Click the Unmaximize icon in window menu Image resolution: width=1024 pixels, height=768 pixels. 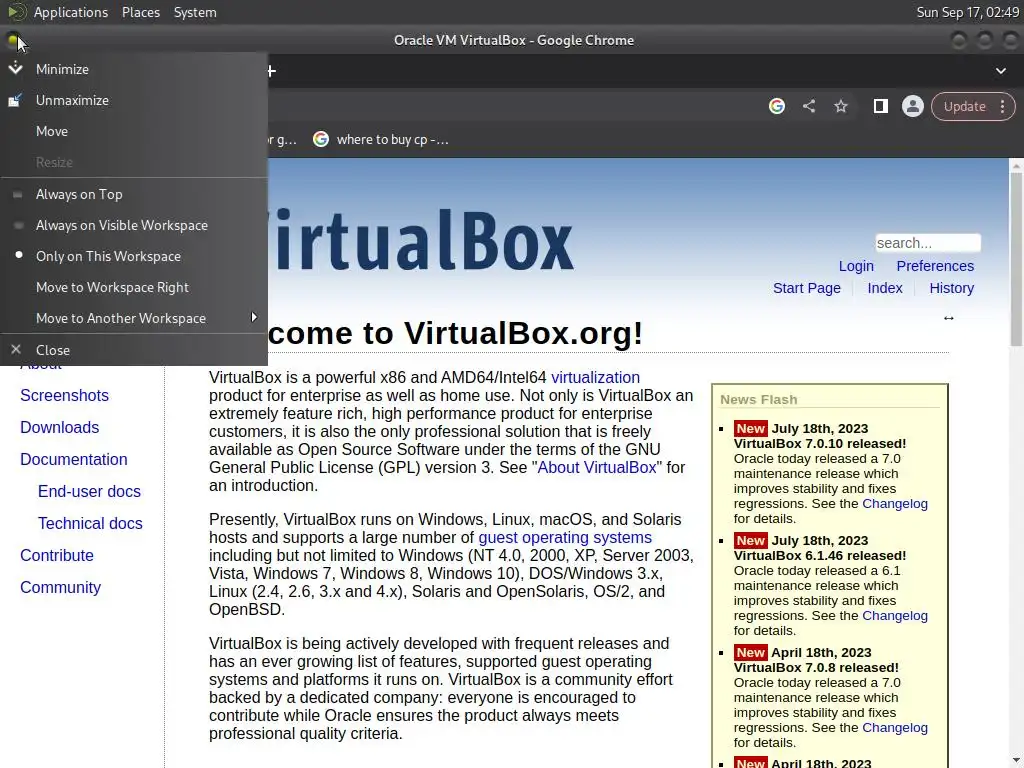point(16,100)
